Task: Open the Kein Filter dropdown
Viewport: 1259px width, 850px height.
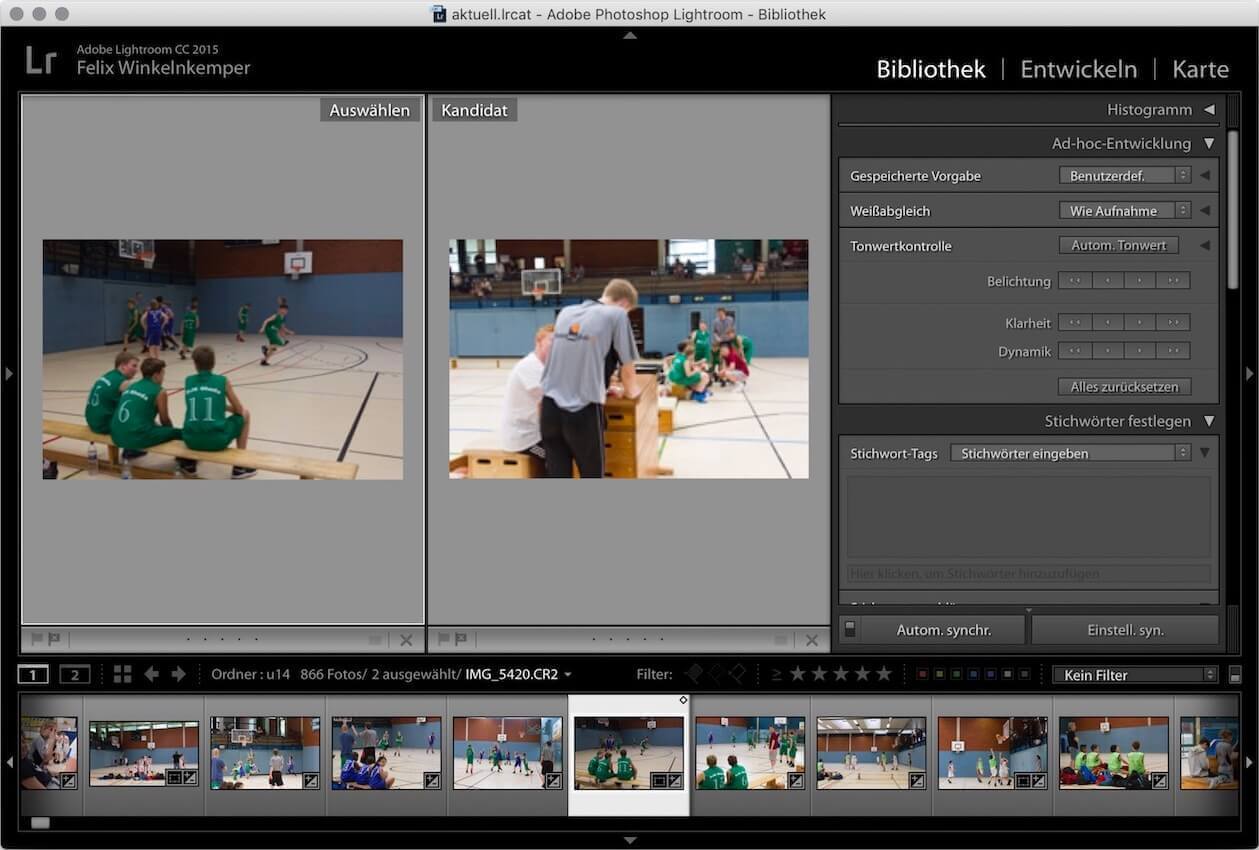Action: pos(1135,675)
